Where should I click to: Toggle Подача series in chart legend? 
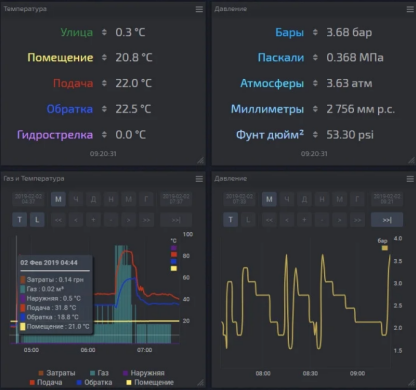pyautogui.click(x=46, y=382)
